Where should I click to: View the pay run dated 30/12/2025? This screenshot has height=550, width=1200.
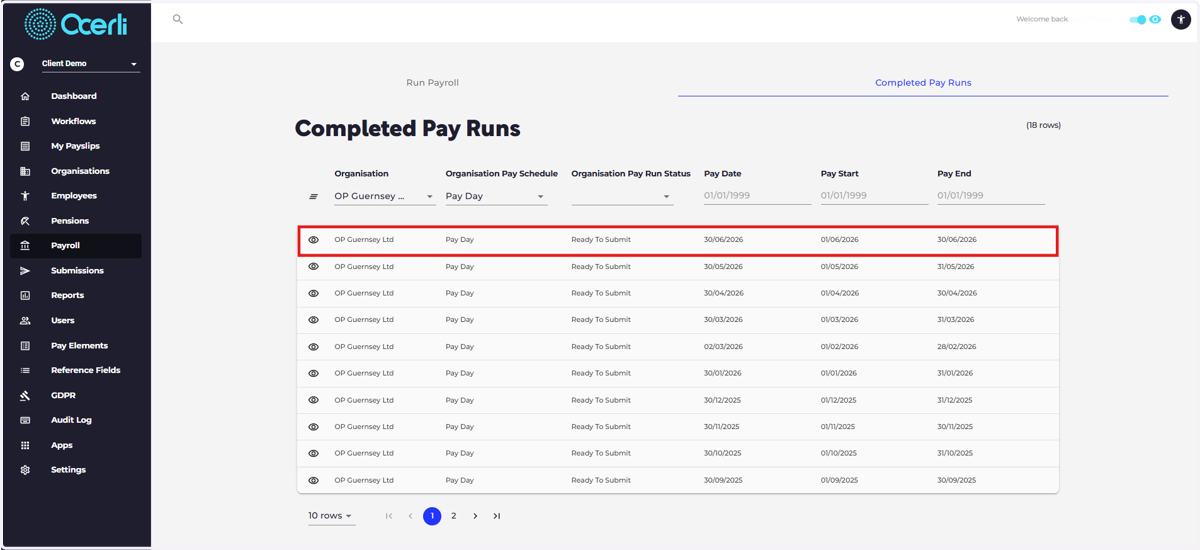click(x=313, y=400)
